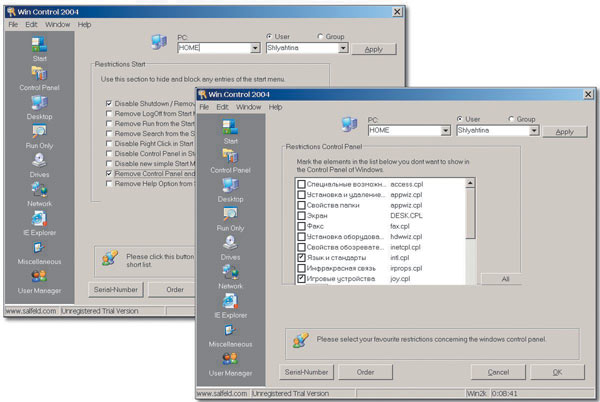The image size is (600, 402).
Task: Open Help menu in back window
Action: tap(84, 24)
